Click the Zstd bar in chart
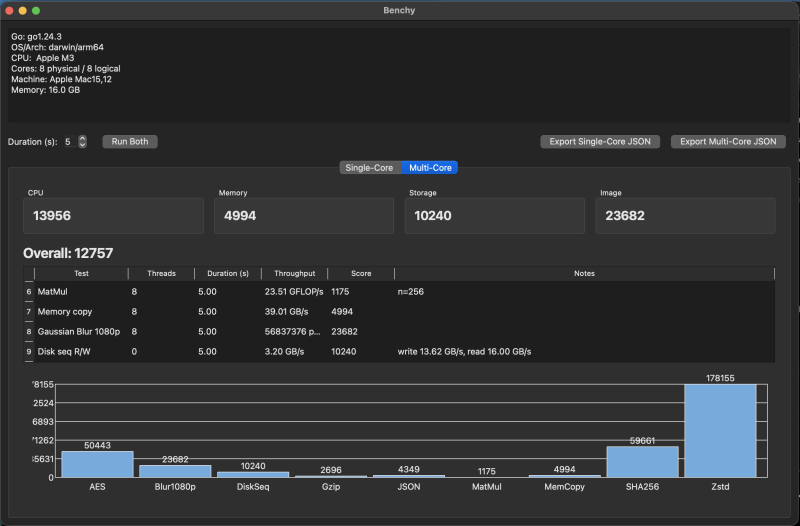This screenshot has height=526, width=800. [x=720, y=431]
